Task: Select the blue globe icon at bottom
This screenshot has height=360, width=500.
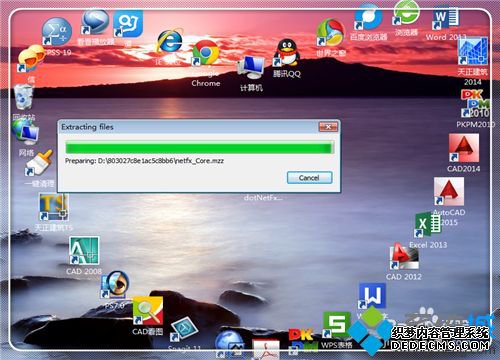Action: pos(229,343)
